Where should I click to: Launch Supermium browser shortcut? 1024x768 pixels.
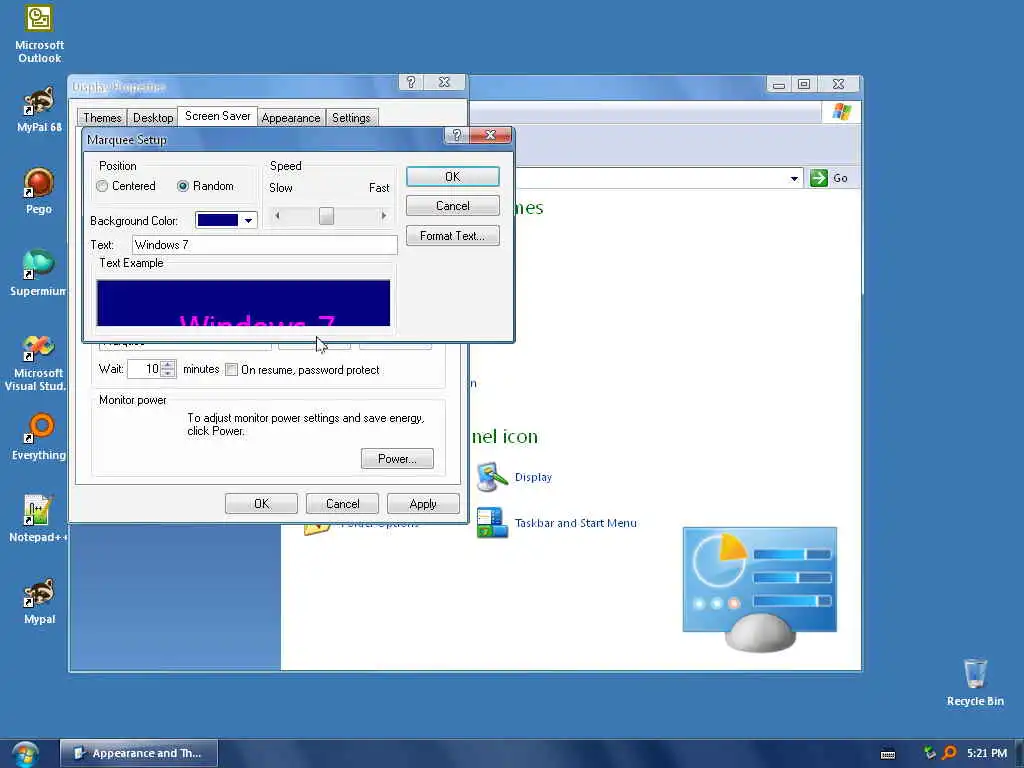(x=39, y=264)
